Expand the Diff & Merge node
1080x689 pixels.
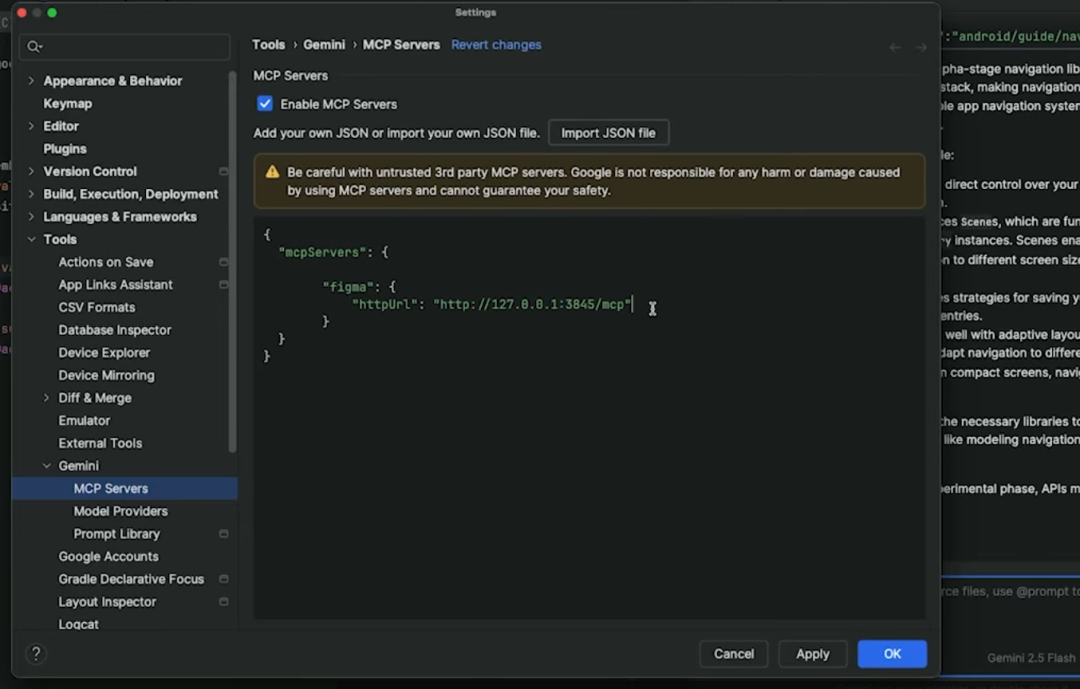46,398
